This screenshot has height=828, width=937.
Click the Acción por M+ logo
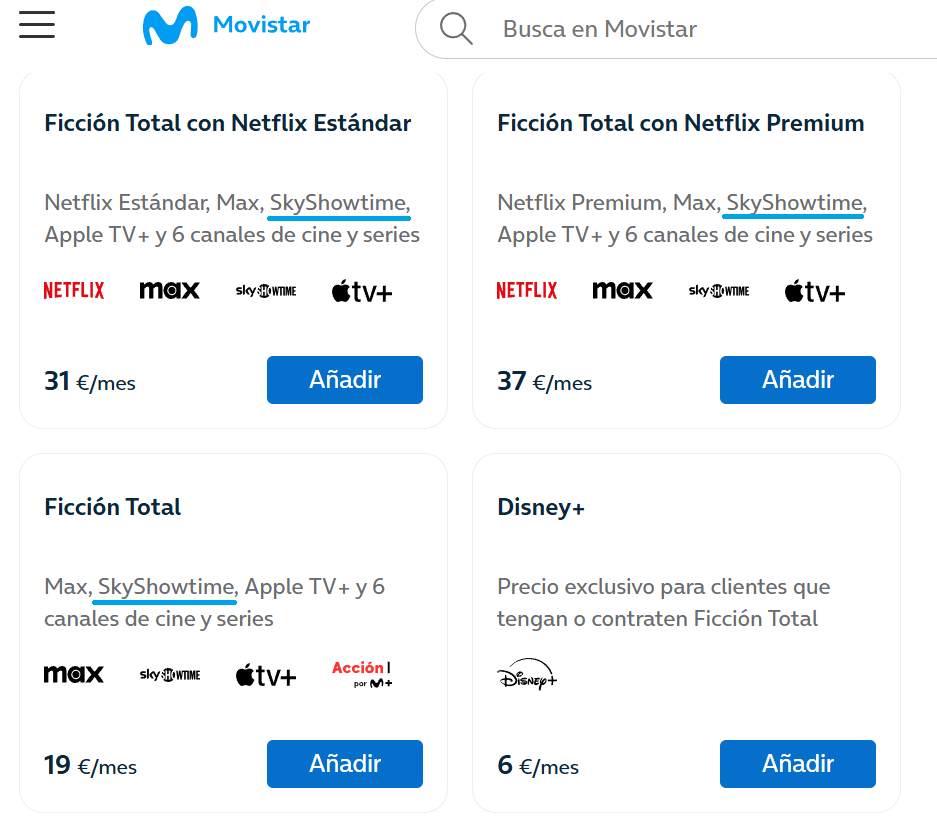(x=361, y=674)
